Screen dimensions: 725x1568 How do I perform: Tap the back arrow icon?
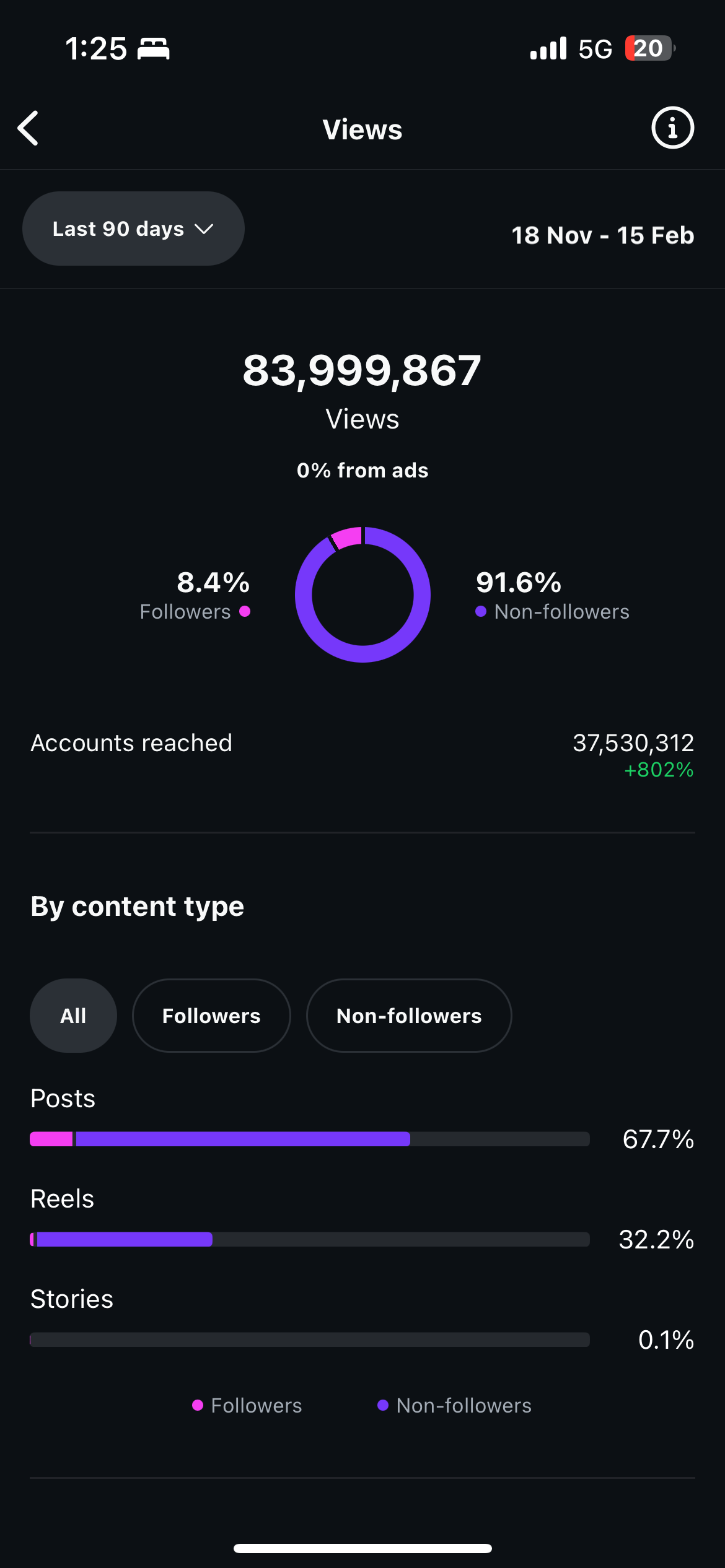click(29, 128)
